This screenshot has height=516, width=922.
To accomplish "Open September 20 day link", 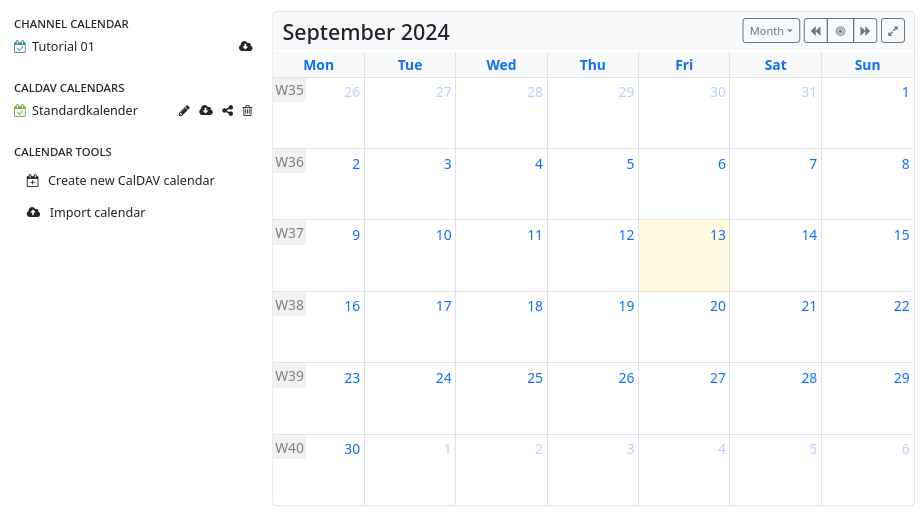I will pyautogui.click(x=717, y=307).
